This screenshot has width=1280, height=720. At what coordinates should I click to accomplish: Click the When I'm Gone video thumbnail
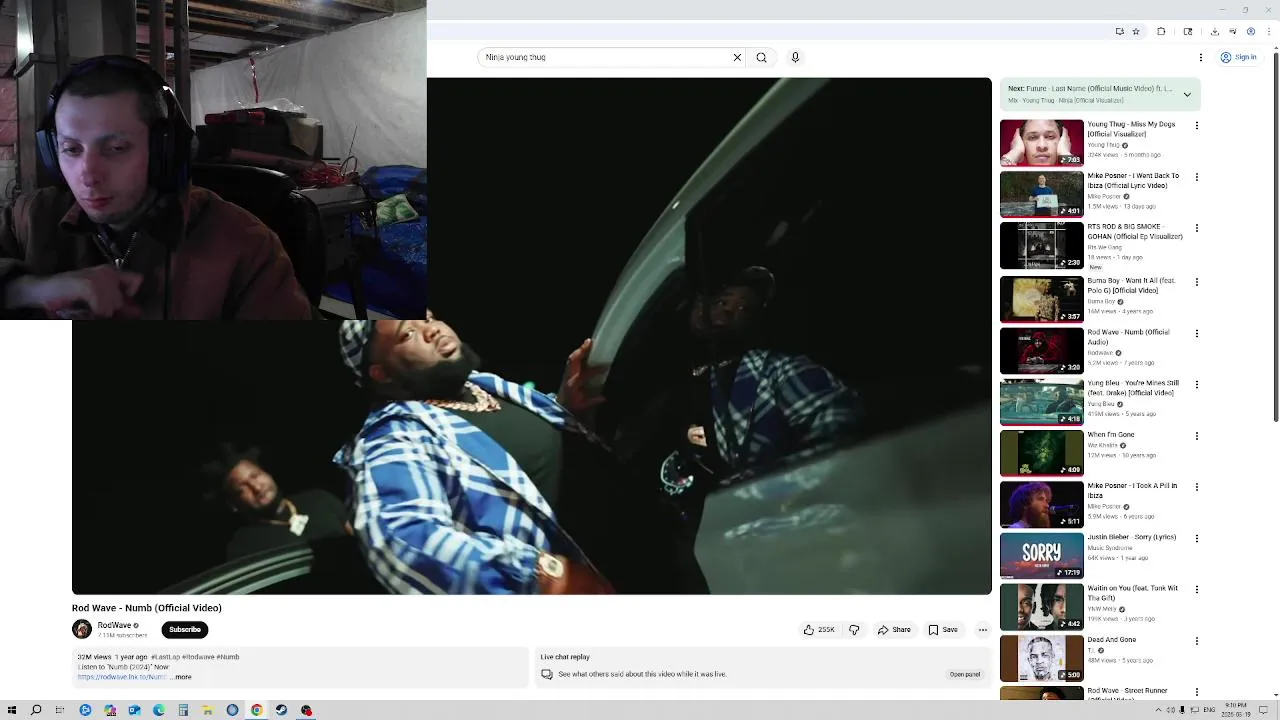[x=1042, y=453]
